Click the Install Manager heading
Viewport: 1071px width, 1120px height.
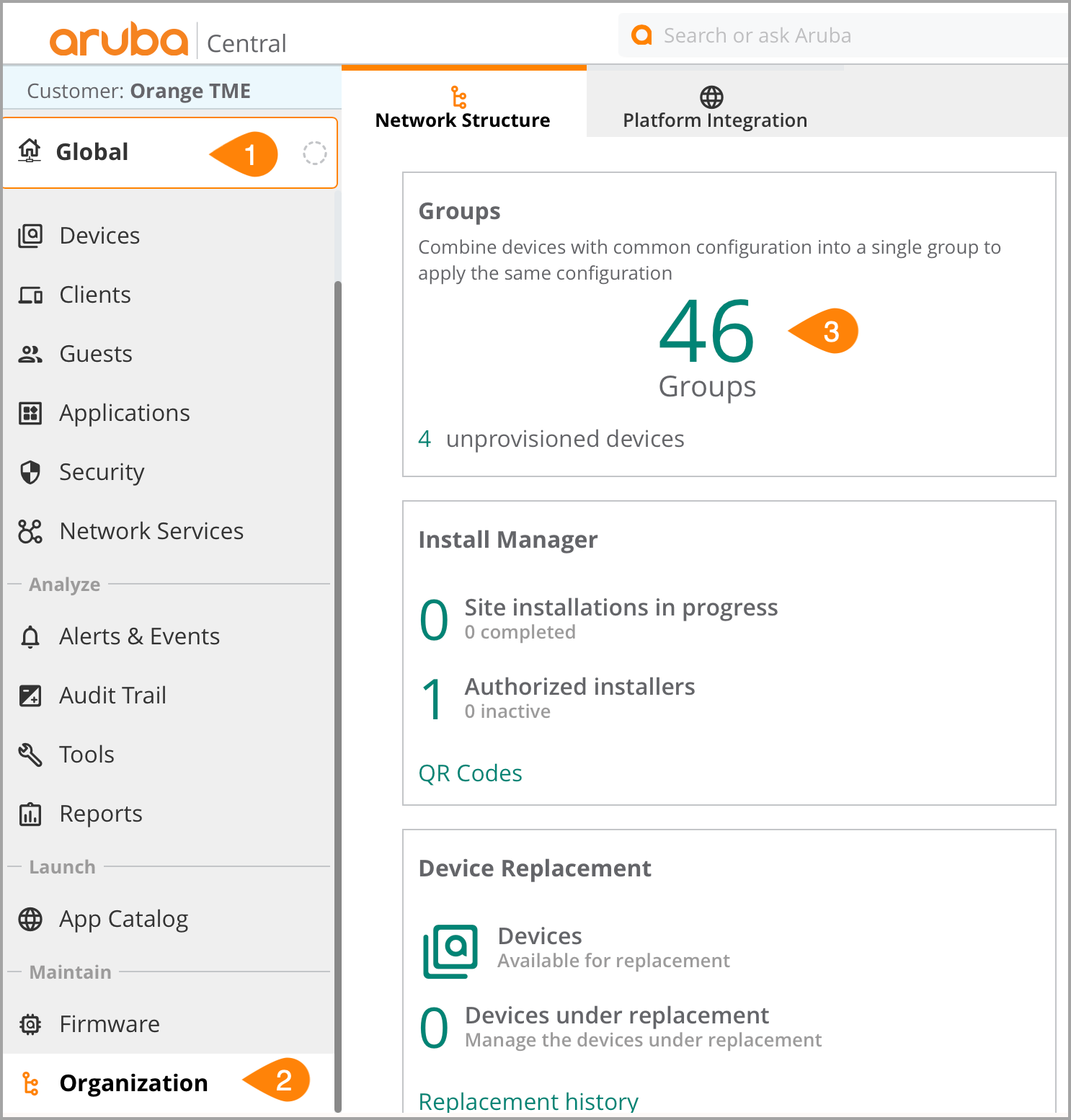tap(508, 540)
